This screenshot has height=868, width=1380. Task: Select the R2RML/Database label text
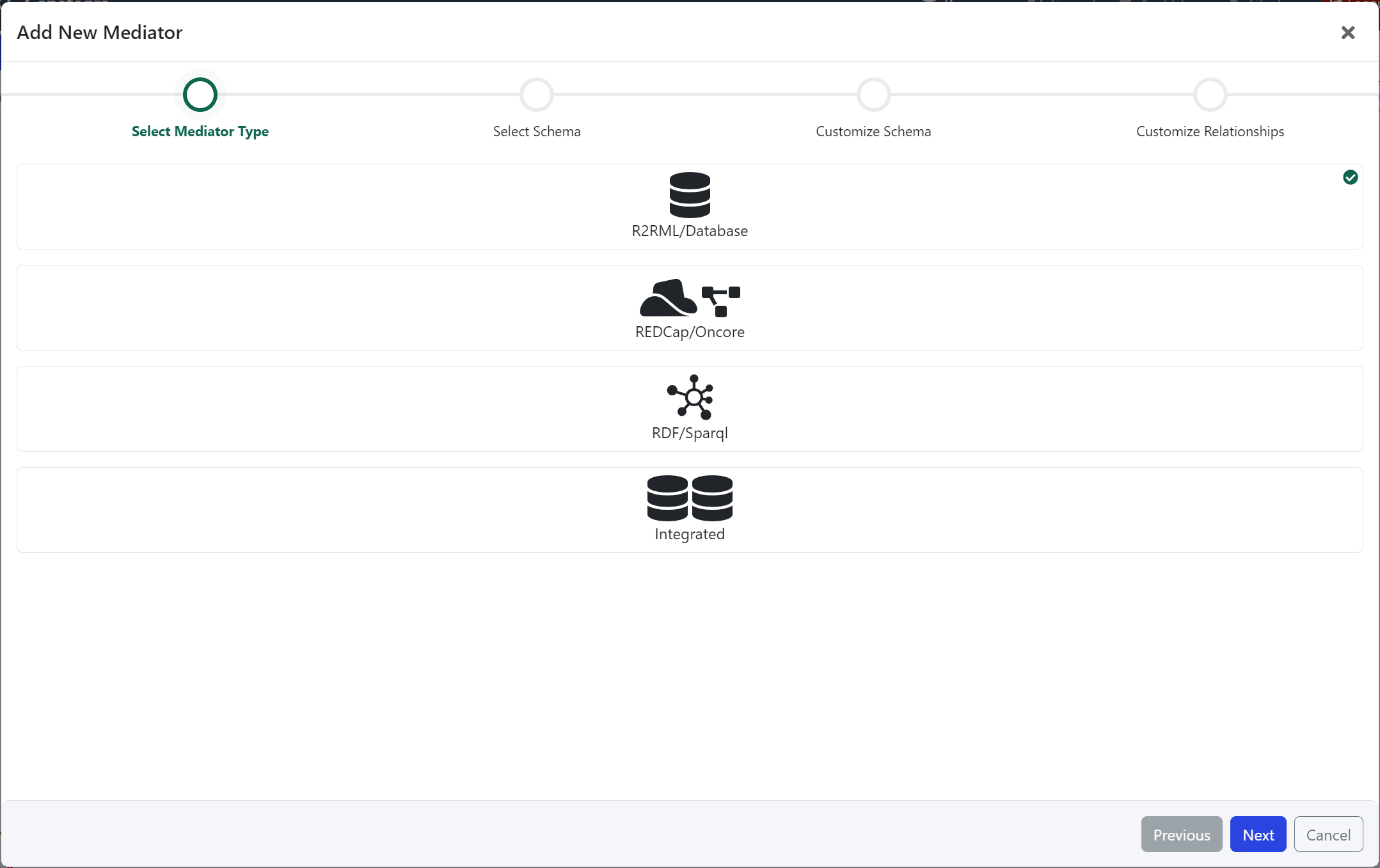tap(690, 231)
